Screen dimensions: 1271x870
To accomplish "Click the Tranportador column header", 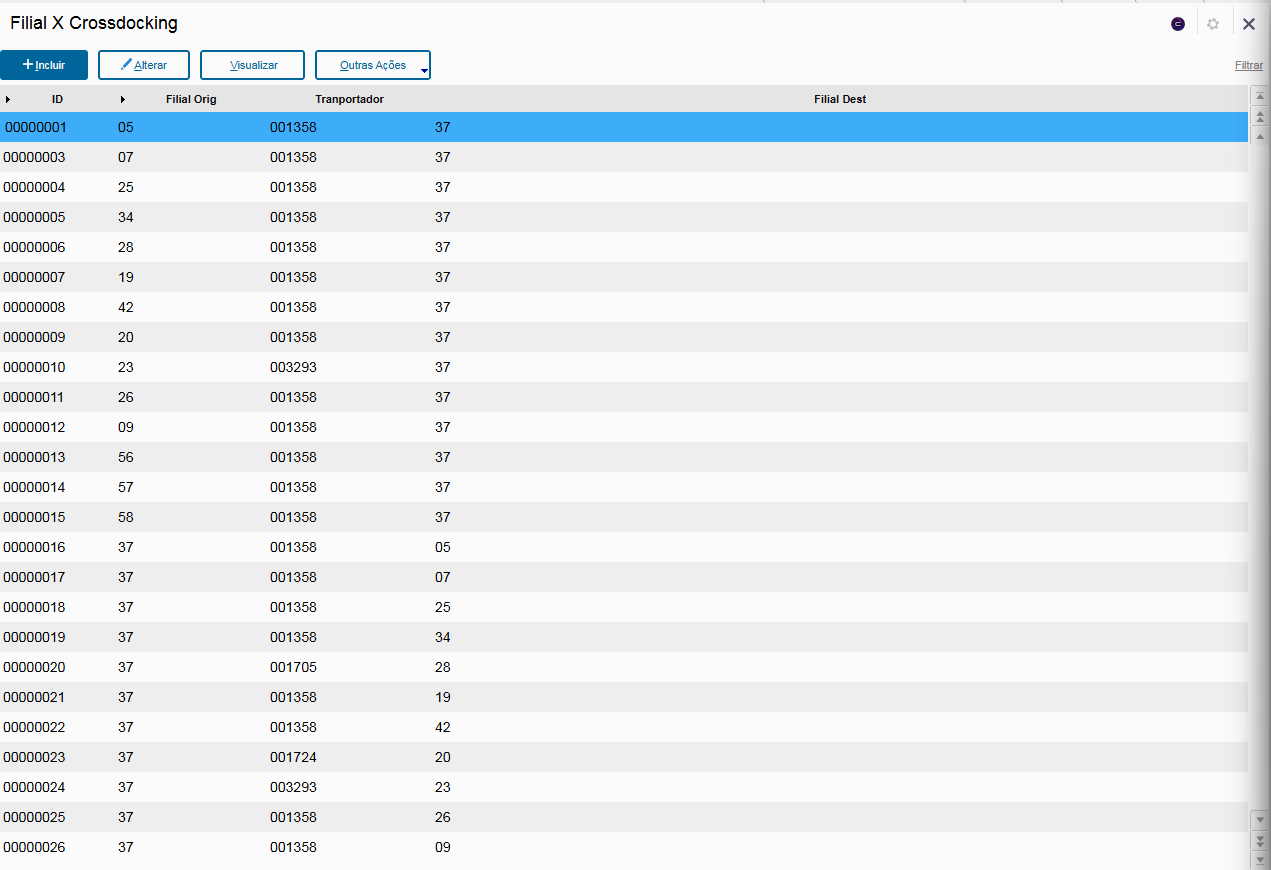I will coord(350,99).
